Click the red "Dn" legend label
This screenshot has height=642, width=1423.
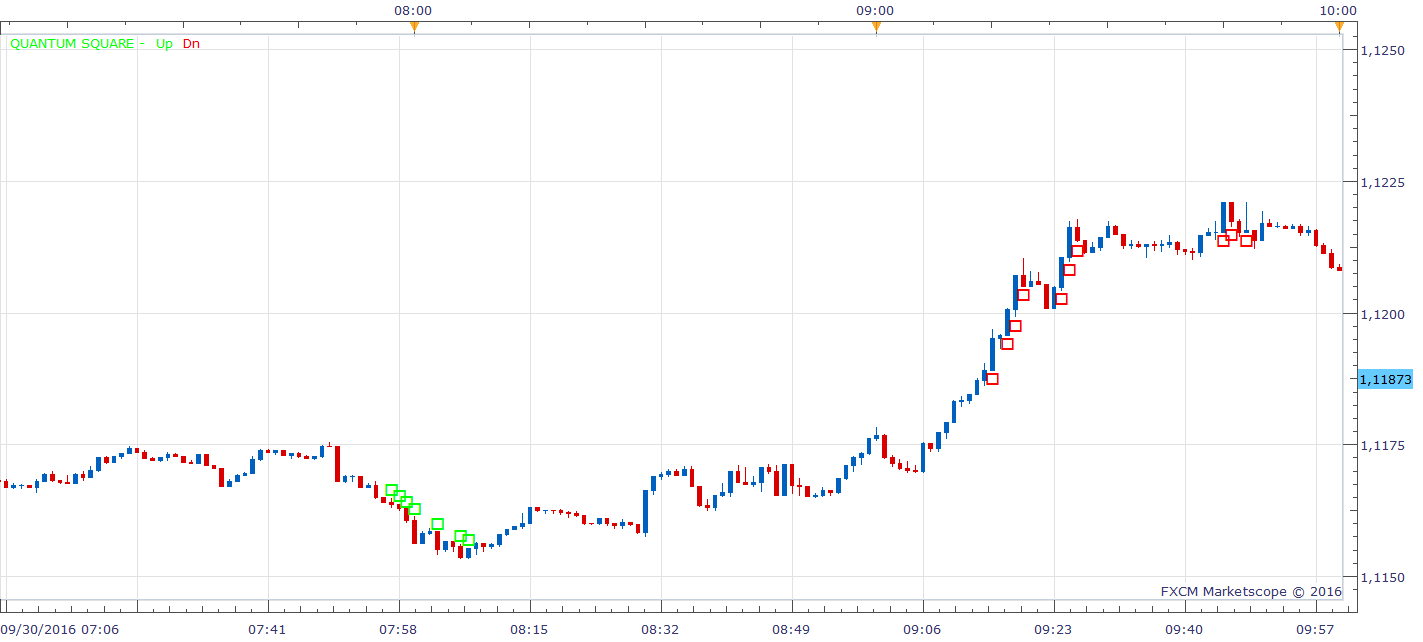coord(191,44)
